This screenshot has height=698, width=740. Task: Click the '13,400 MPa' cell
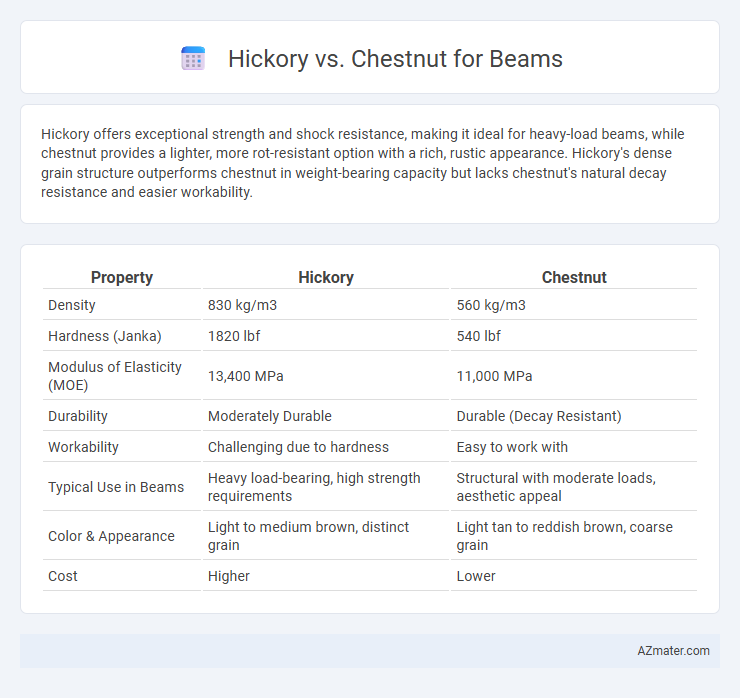coord(245,376)
